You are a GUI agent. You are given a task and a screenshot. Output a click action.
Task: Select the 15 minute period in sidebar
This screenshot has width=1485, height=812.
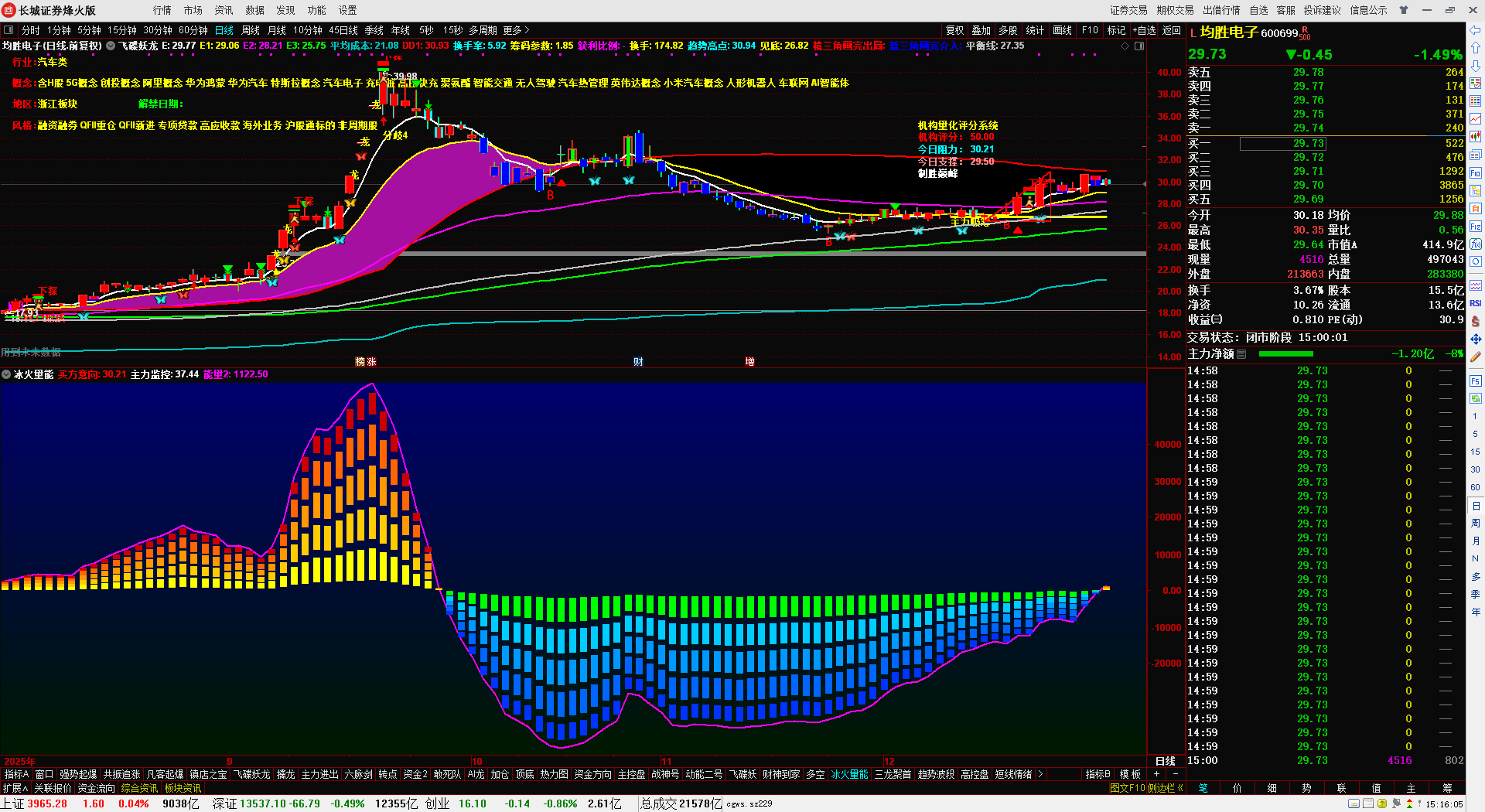(x=1476, y=452)
